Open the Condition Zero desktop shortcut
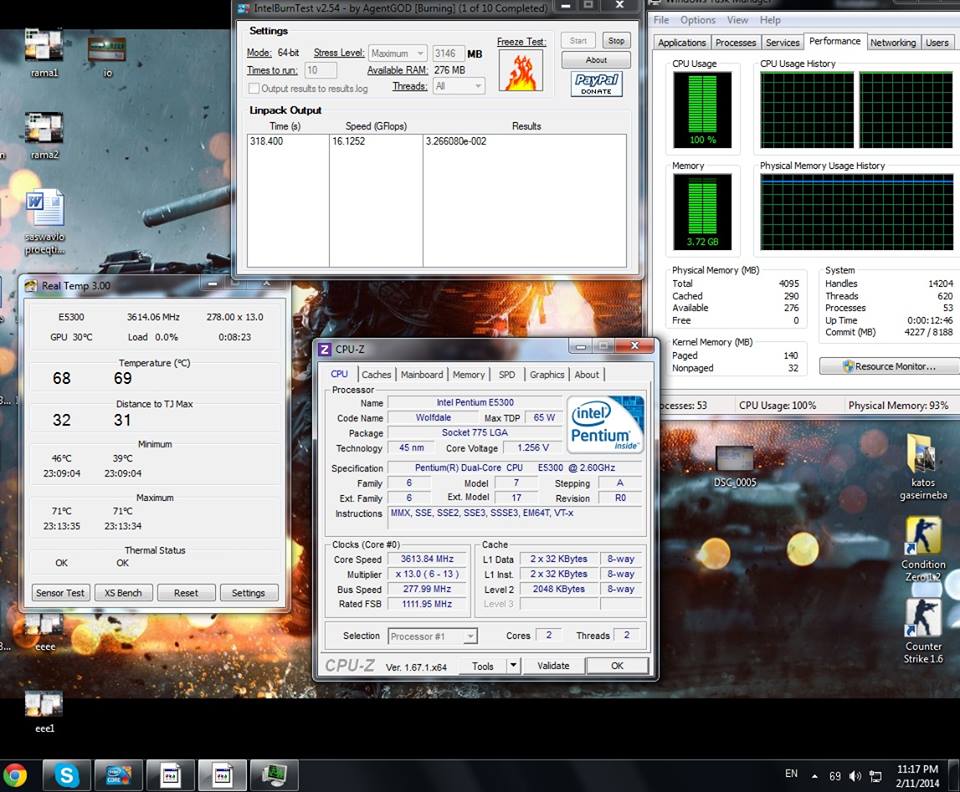960x792 pixels. pos(922,536)
